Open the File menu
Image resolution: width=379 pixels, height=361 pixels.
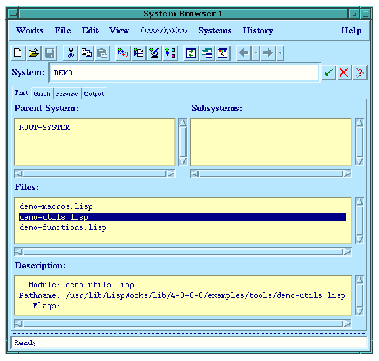(x=63, y=30)
